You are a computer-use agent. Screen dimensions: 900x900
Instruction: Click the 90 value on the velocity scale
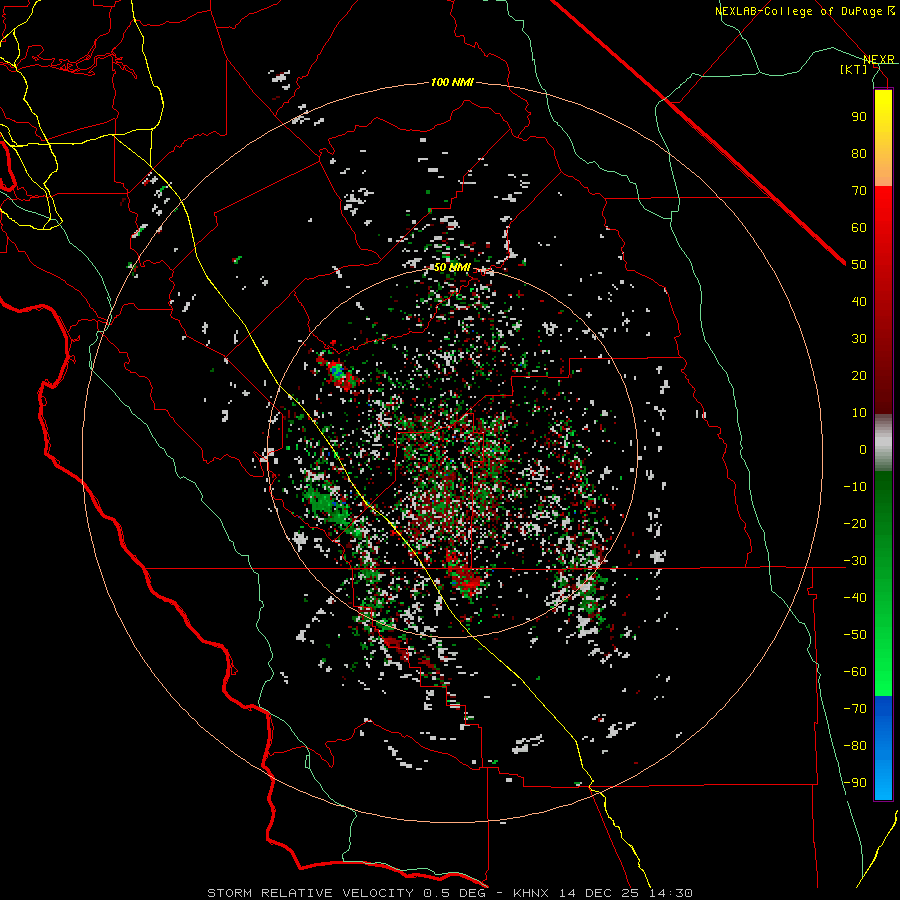point(859,117)
